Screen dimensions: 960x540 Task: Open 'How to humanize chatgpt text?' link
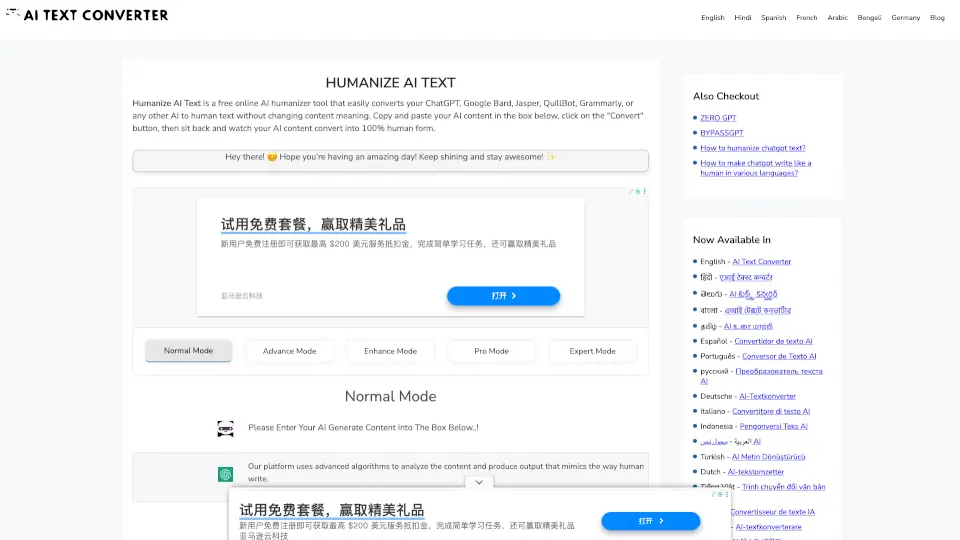(752, 148)
